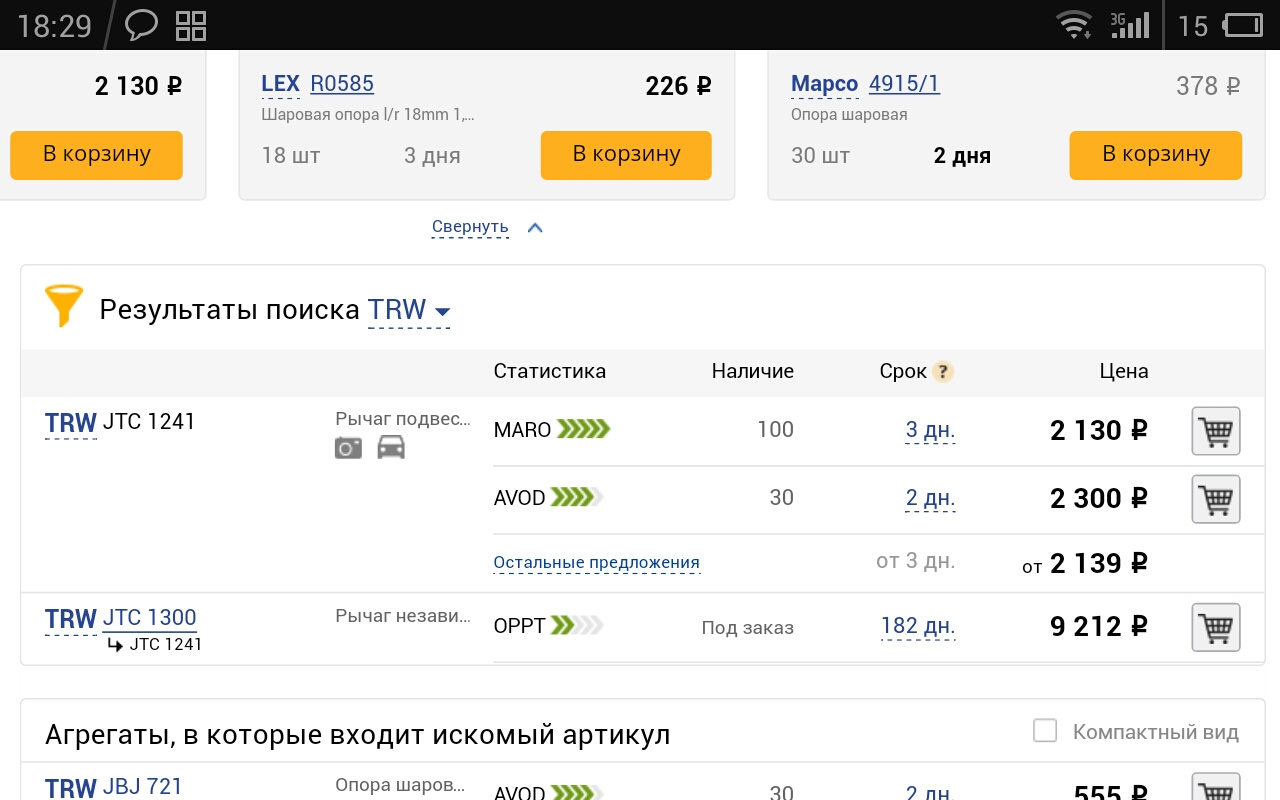Open the LEX brand link
The width and height of the screenshot is (1280, 800).
point(280,84)
